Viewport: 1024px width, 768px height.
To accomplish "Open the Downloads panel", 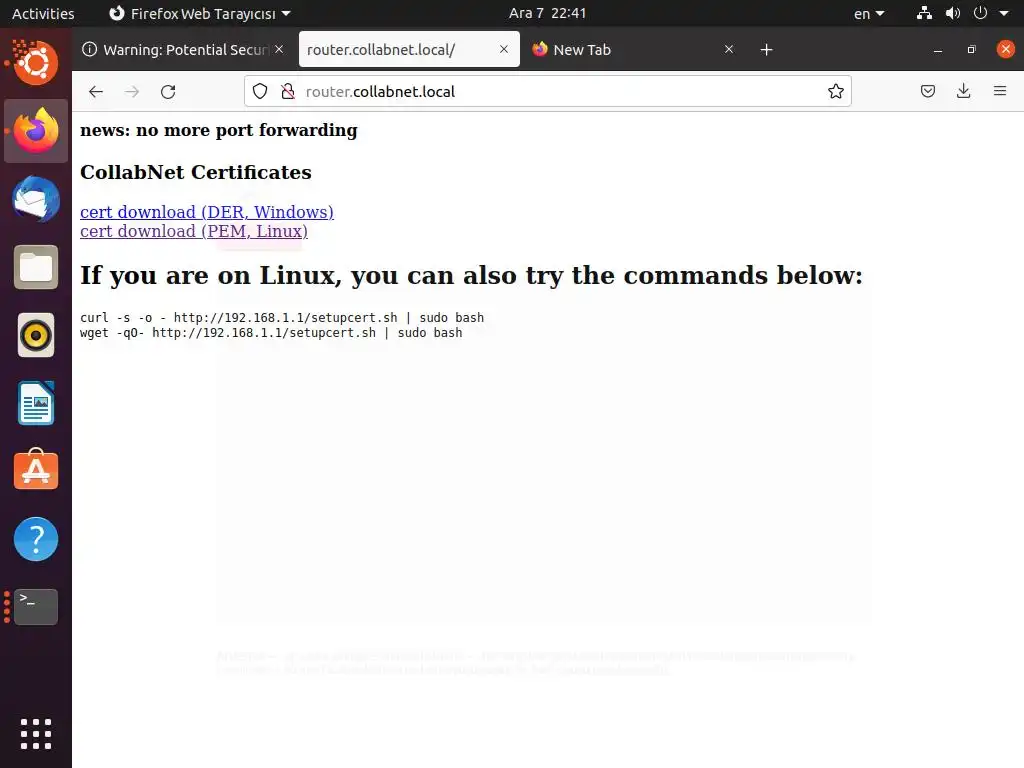I will [x=963, y=91].
